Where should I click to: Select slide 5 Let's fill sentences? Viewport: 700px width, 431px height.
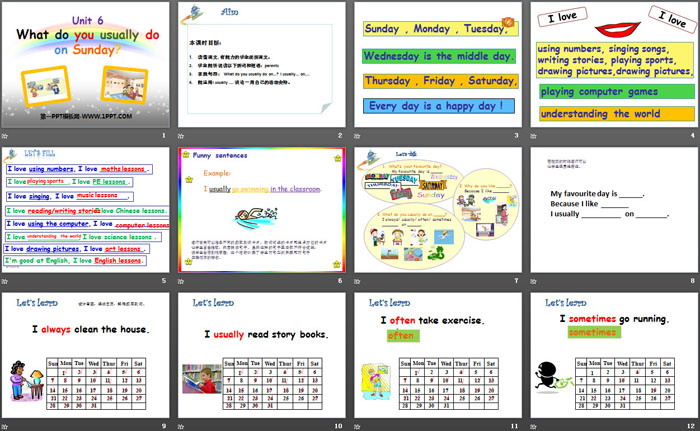click(x=85, y=210)
